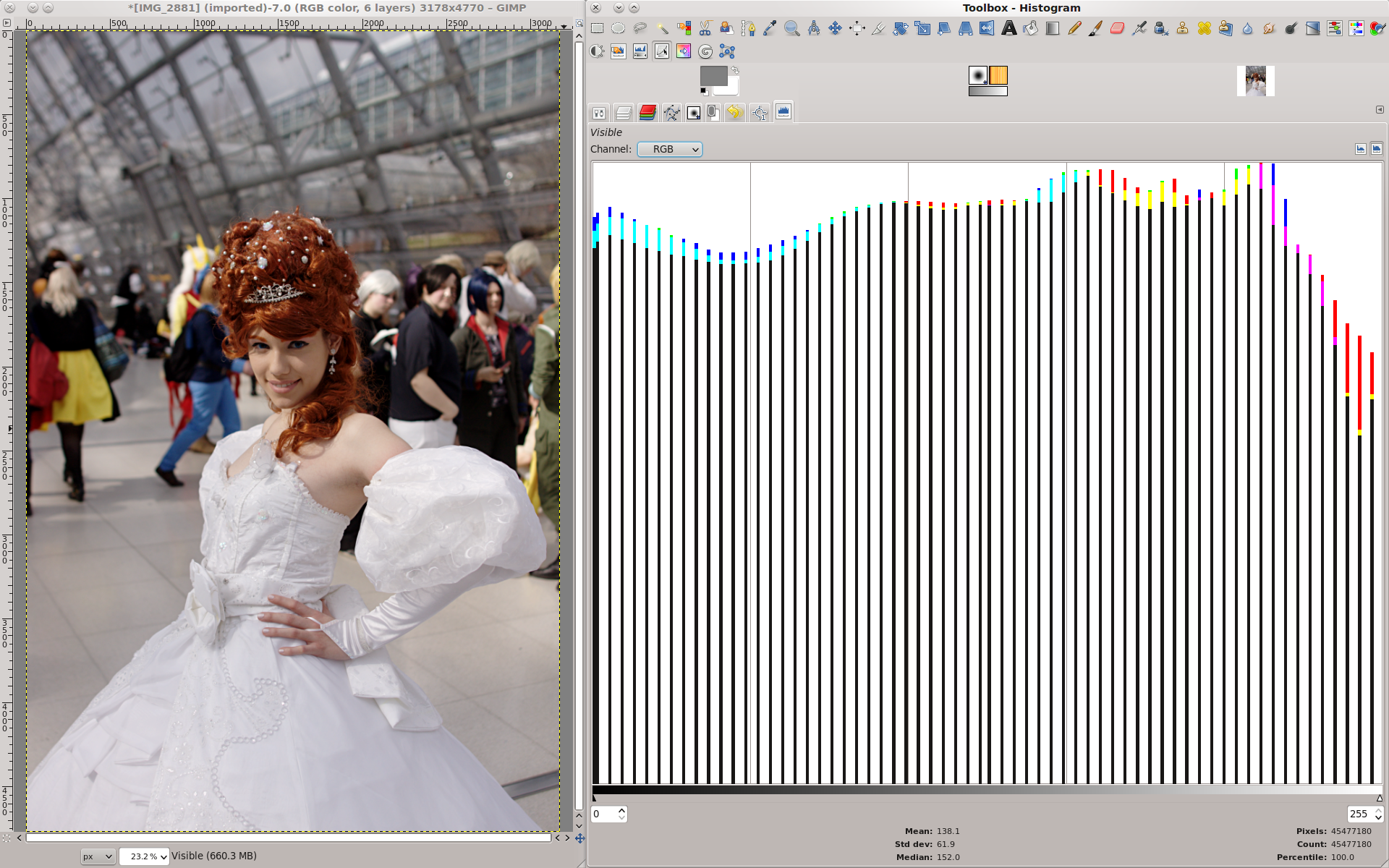Open the Curves tool
Viewport: 1389px width, 868px height.
[661, 51]
